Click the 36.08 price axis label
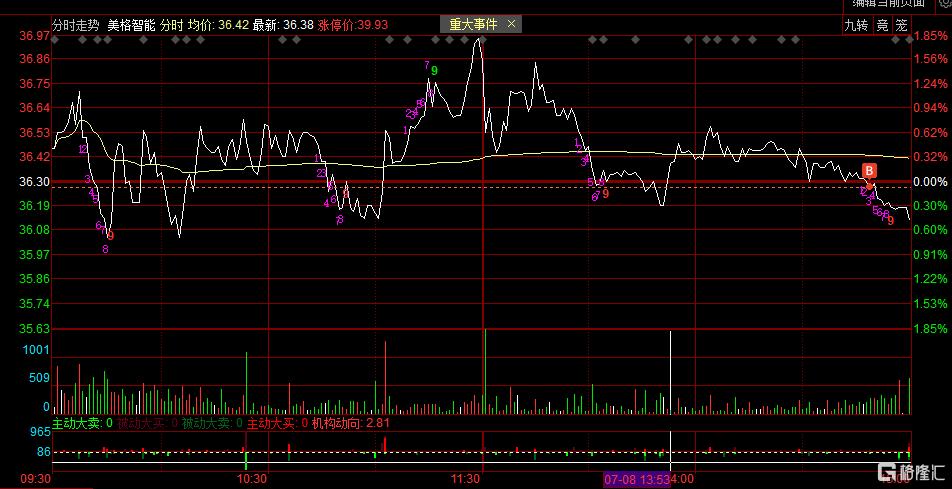The image size is (952, 489). (34, 230)
